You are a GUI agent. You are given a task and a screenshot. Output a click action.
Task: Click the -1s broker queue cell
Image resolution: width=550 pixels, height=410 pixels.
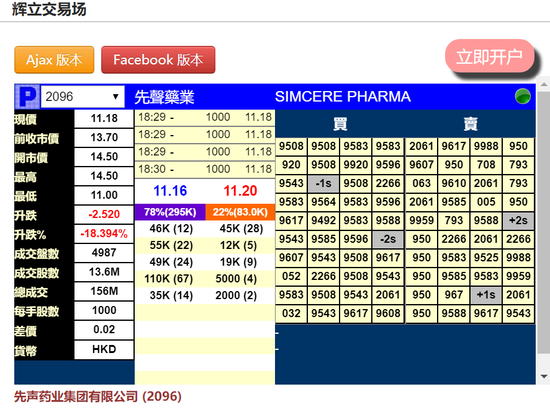pyautogui.click(x=323, y=183)
